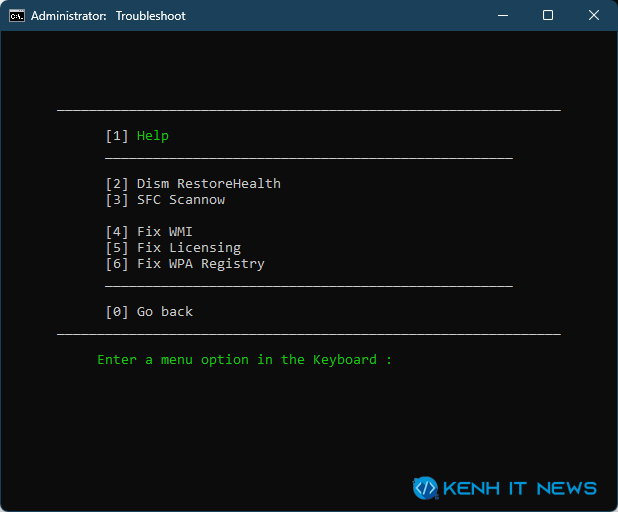This screenshot has height=512, width=618.
Task: Click the "Administrator: Troubleshoot" window title
Action: [x=108, y=16]
